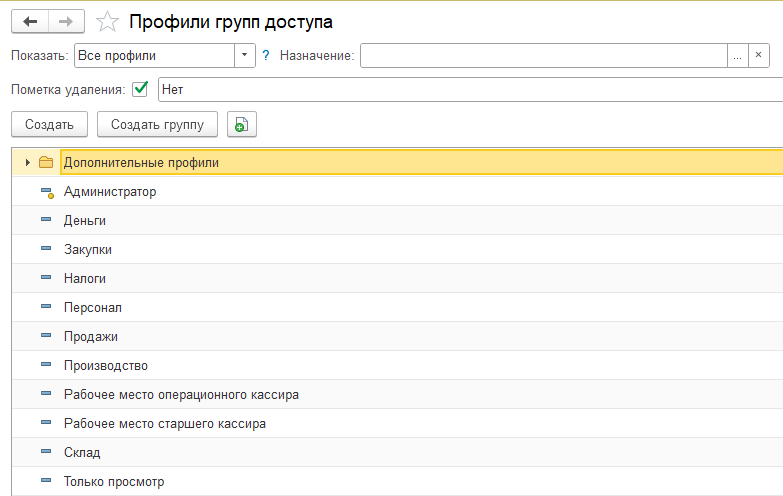Go forward with the right arrow button
This screenshot has width=783, height=496.
coord(66,21)
